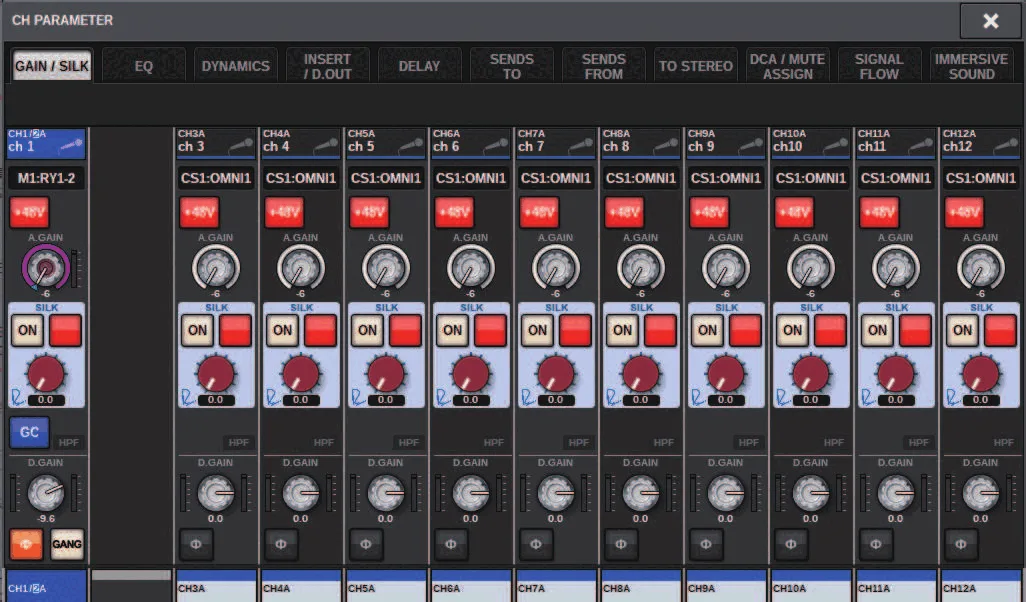Toggle phase invert on ch 5

(366, 544)
